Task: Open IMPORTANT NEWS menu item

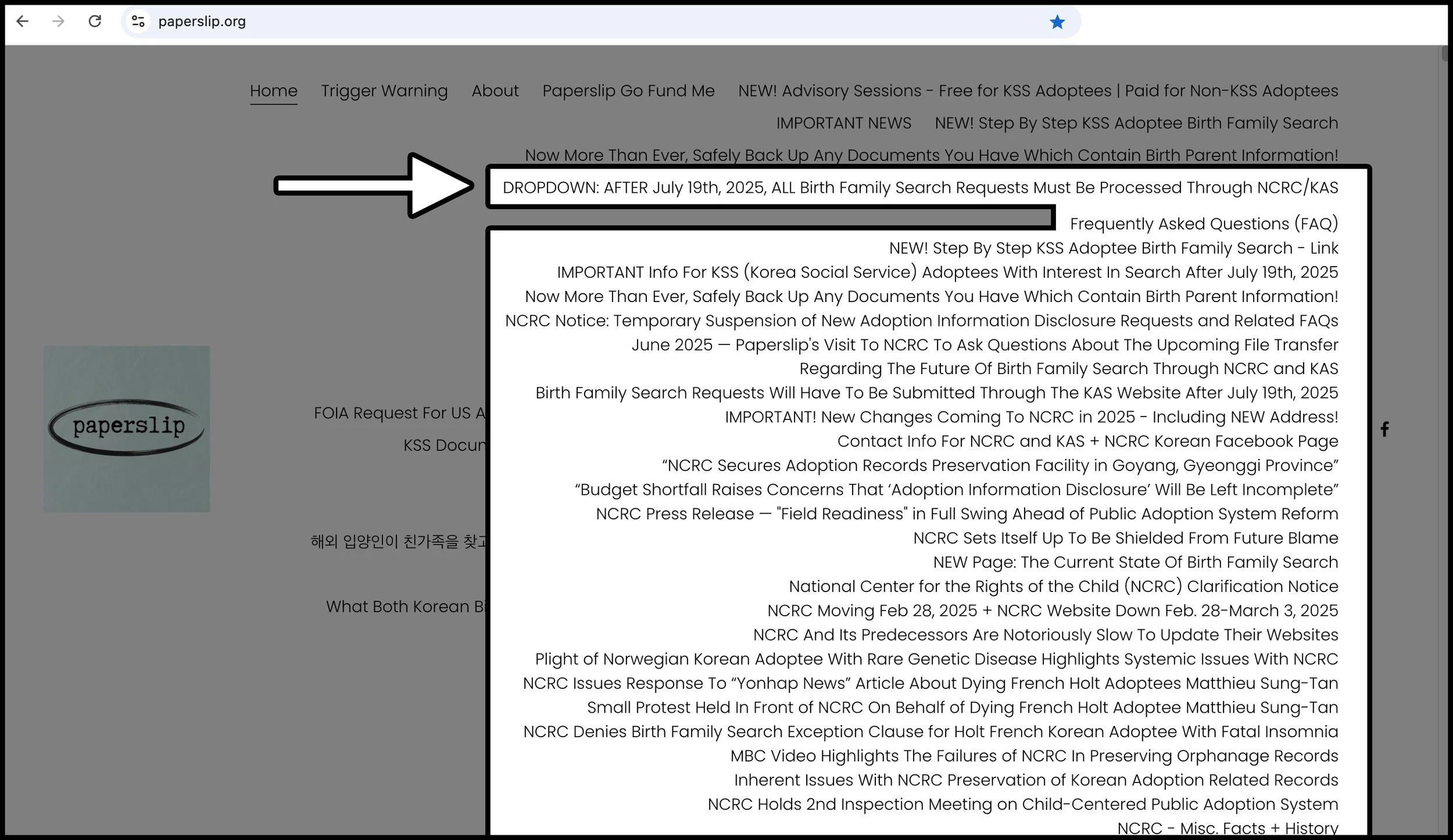Action: pyautogui.click(x=844, y=123)
